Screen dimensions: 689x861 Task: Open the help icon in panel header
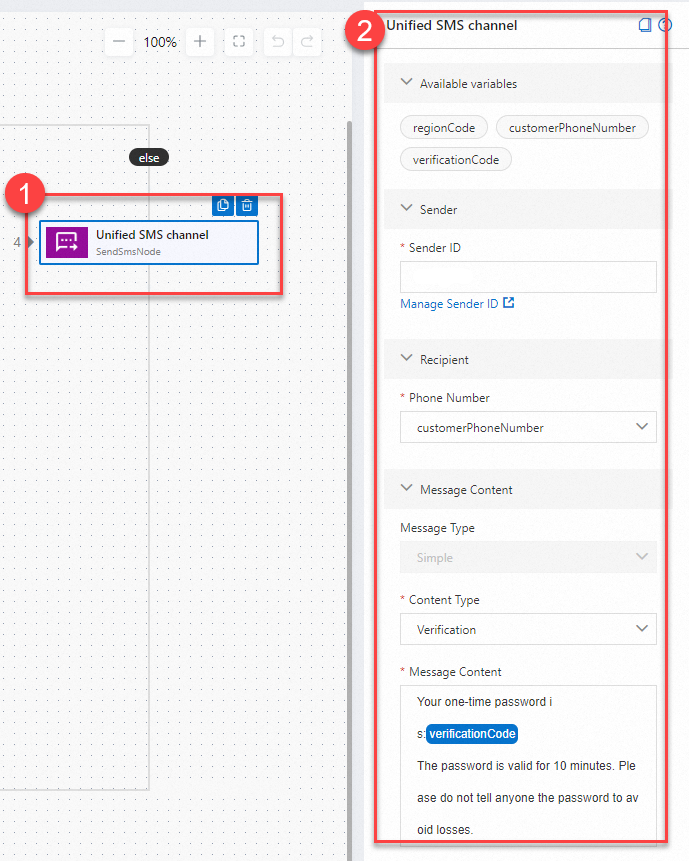click(664, 25)
